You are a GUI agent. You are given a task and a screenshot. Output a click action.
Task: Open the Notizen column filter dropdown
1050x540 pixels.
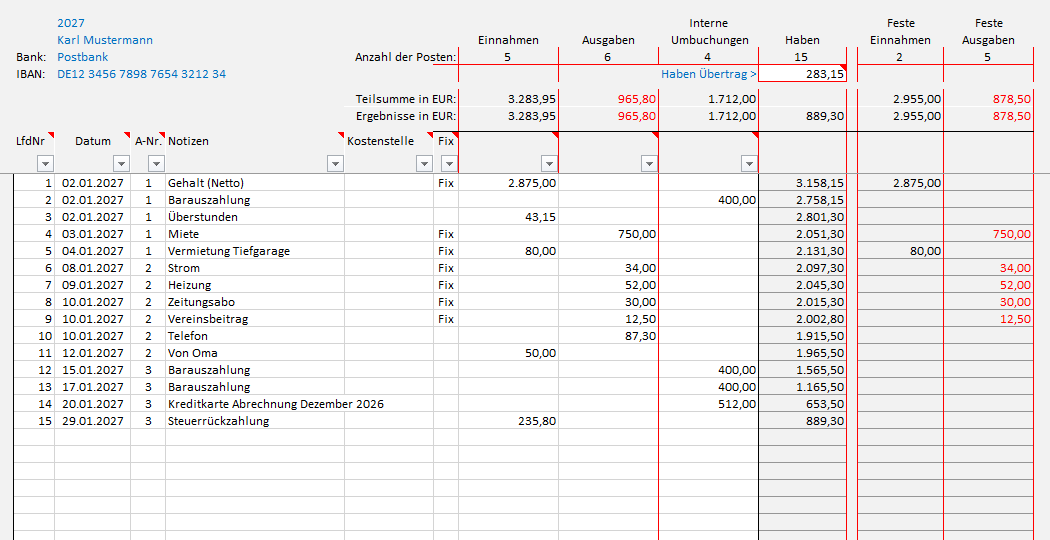coord(334,164)
